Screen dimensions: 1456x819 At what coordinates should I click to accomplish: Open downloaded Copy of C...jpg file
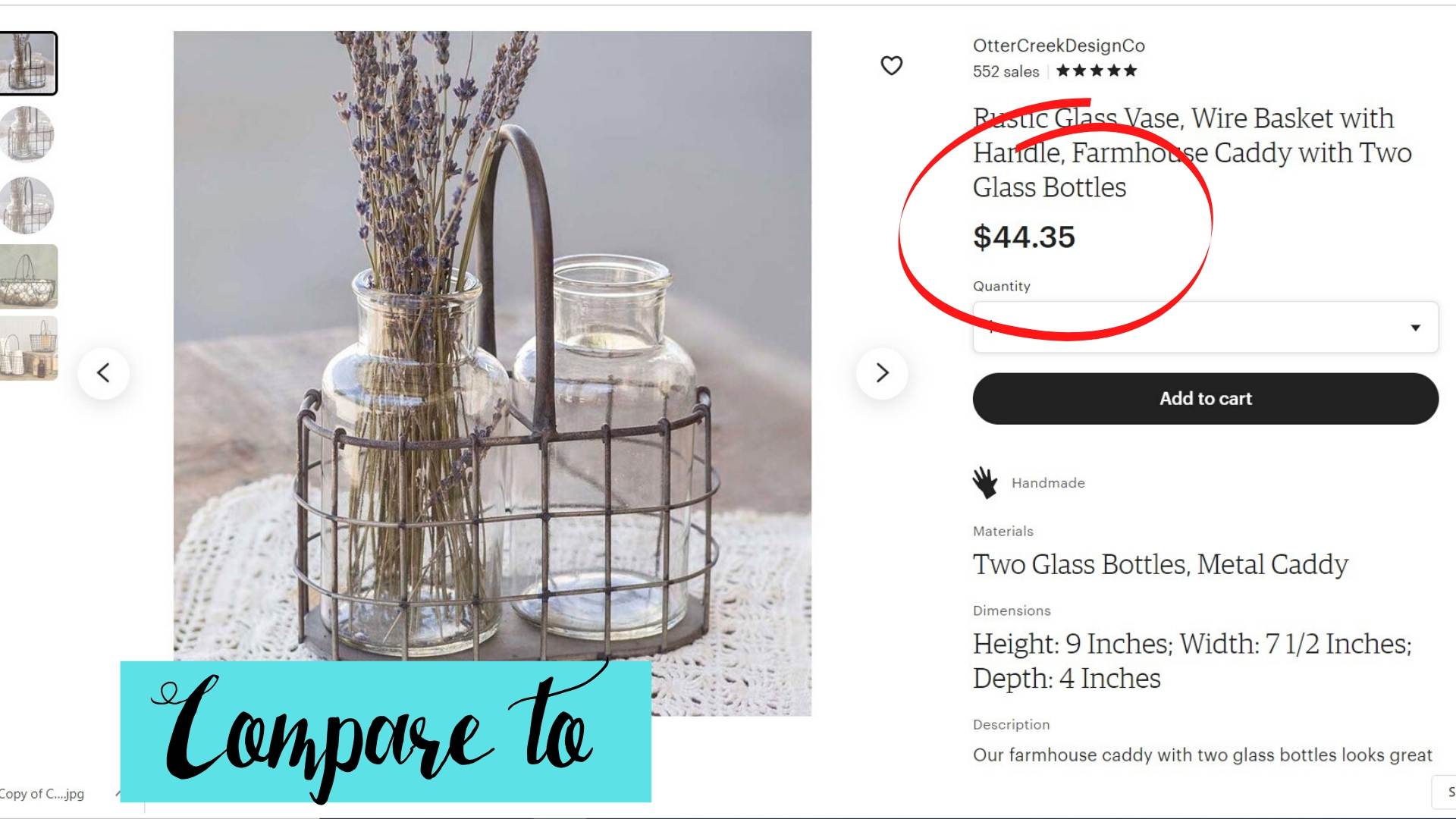click(42, 794)
